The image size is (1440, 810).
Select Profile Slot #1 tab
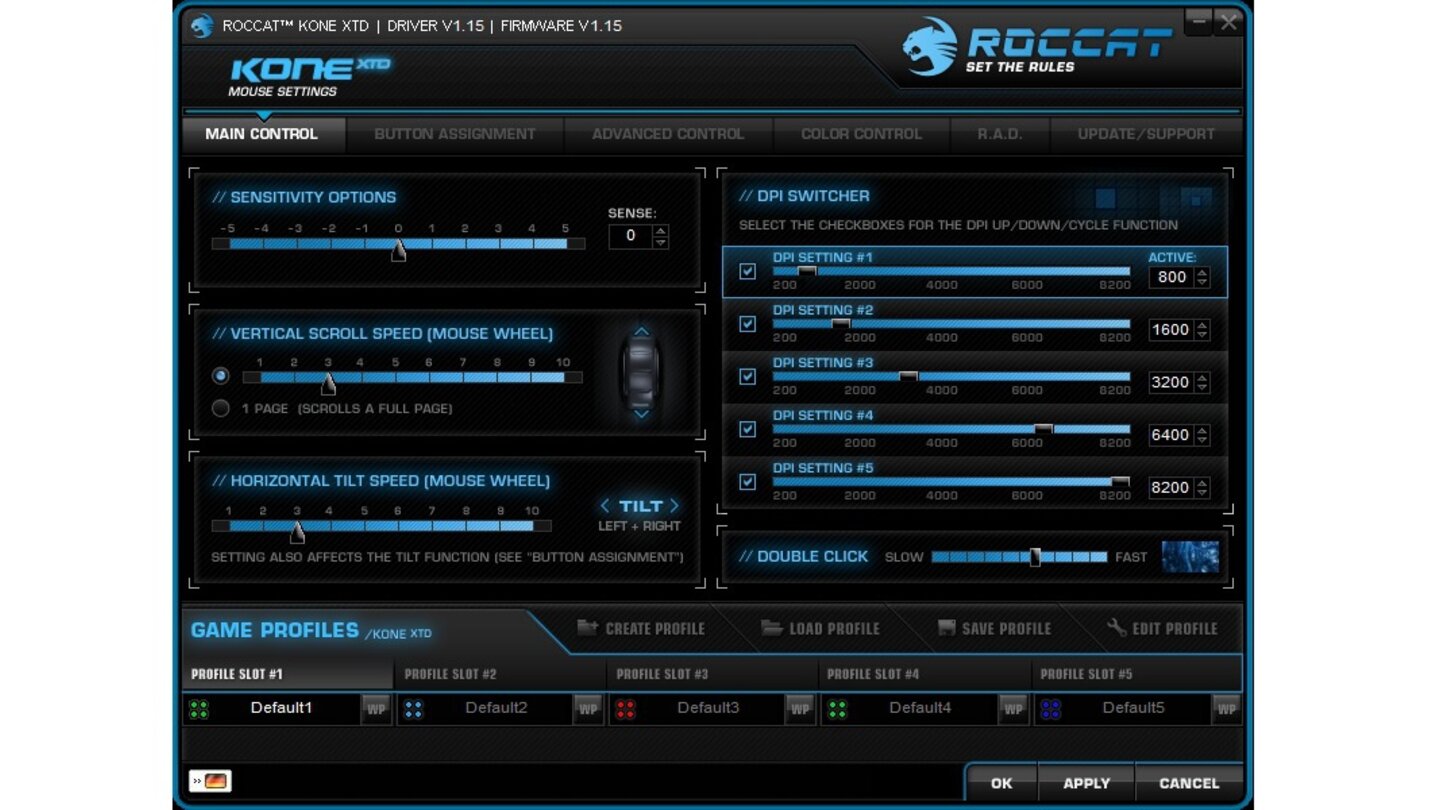pos(288,674)
